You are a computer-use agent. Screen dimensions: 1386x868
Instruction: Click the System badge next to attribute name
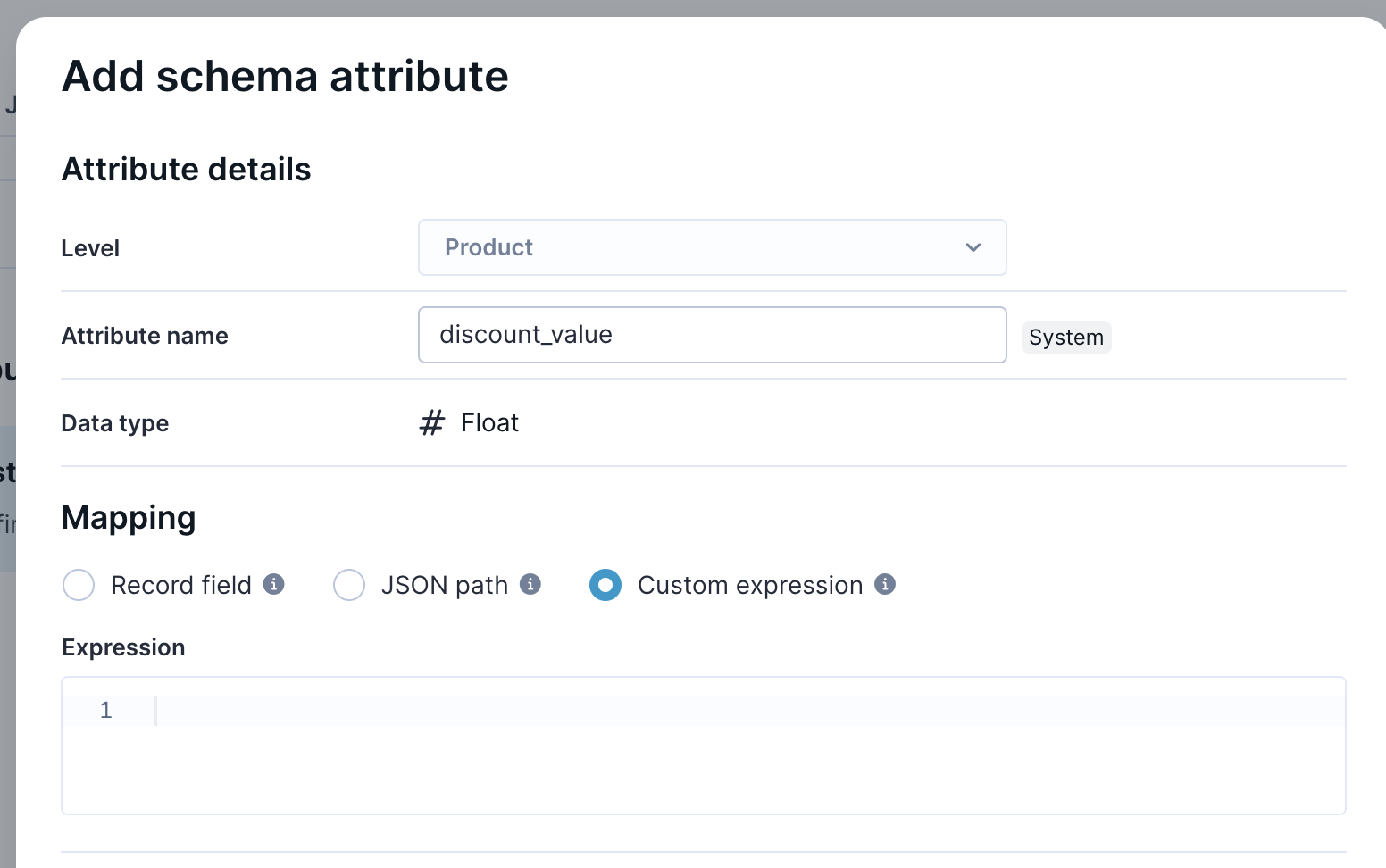pos(1066,338)
